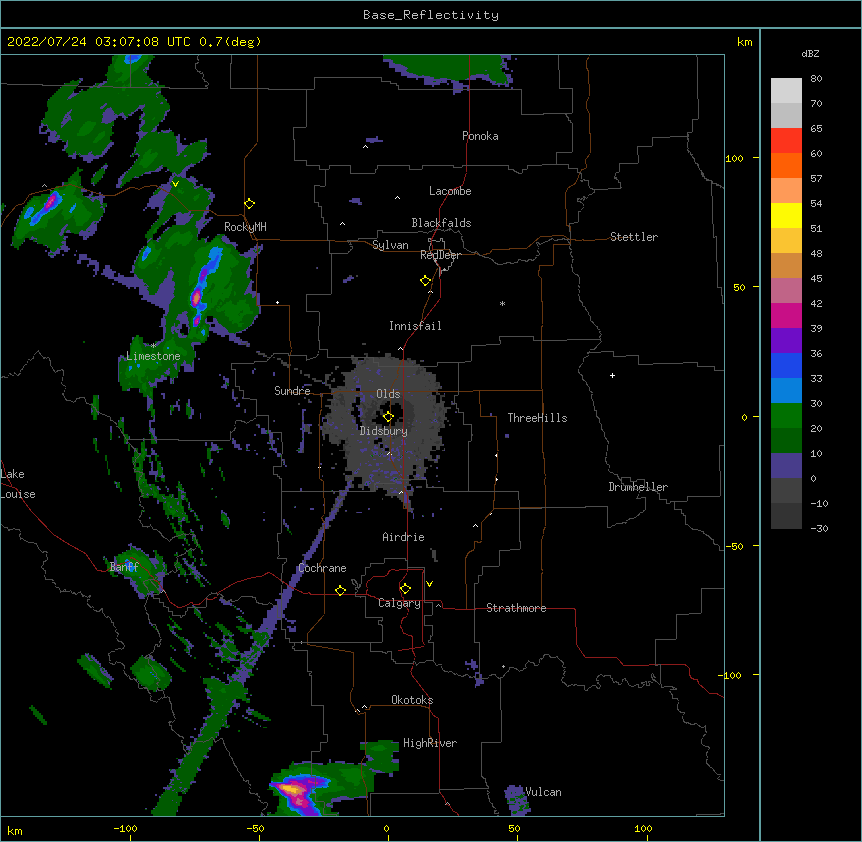The height and width of the screenshot is (842, 862).
Task: Click the 20 dBZ green legend swatch
Action: [x=786, y=416]
